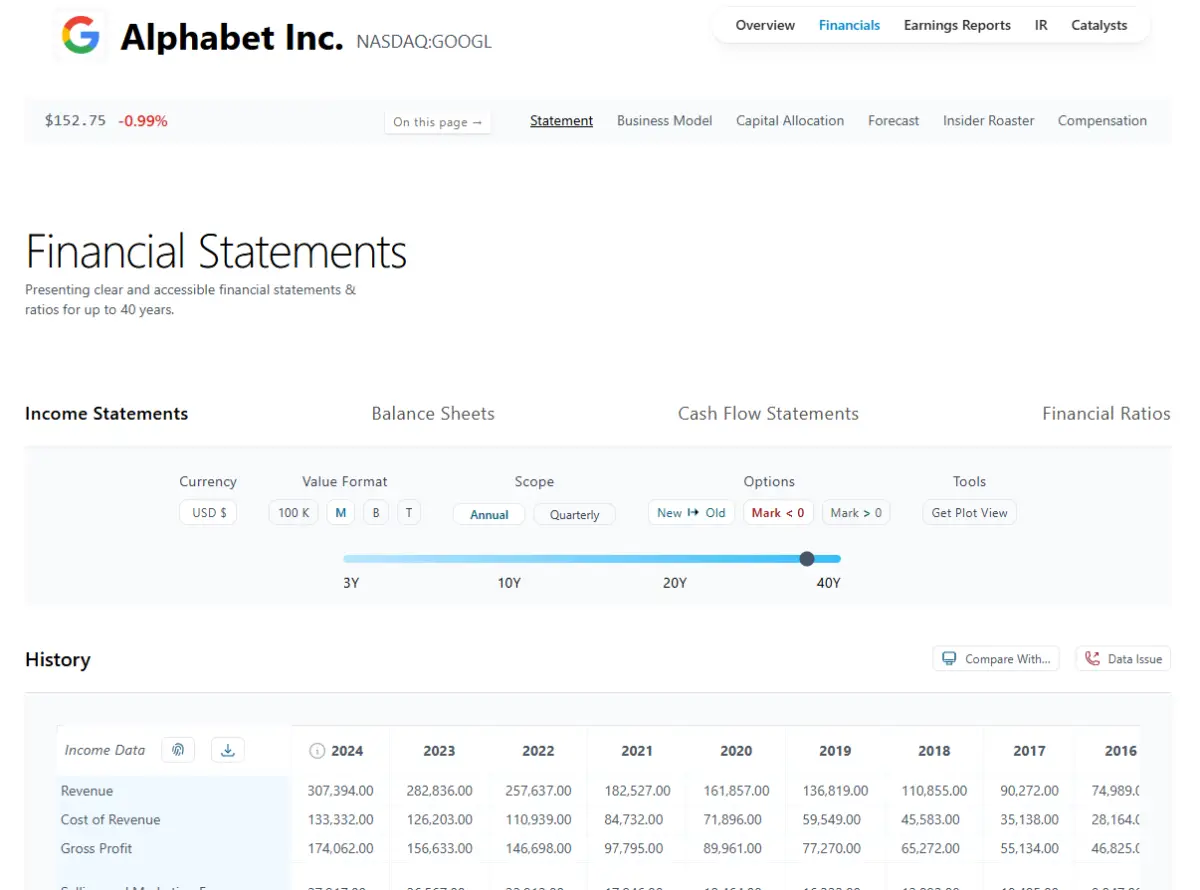Screen dimensions: 1200x890
Task: Report a problem via the Data Issue phone icon
Action: 1091,659
